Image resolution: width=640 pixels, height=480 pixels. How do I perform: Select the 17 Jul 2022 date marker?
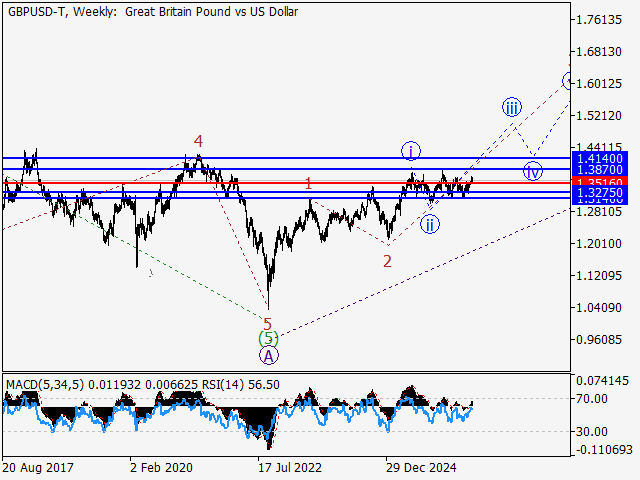pos(290,467)
